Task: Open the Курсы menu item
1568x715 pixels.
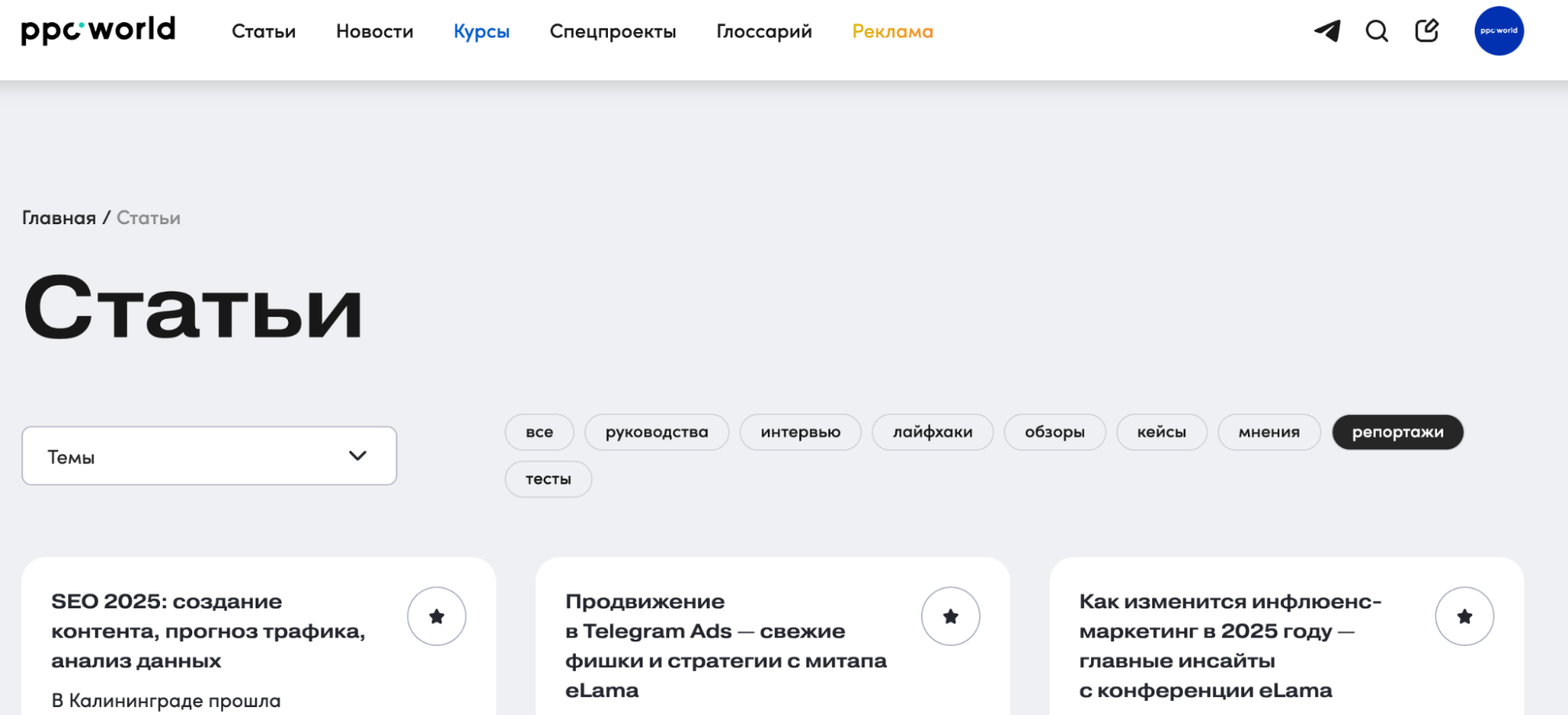Action: tap(481, 31)
